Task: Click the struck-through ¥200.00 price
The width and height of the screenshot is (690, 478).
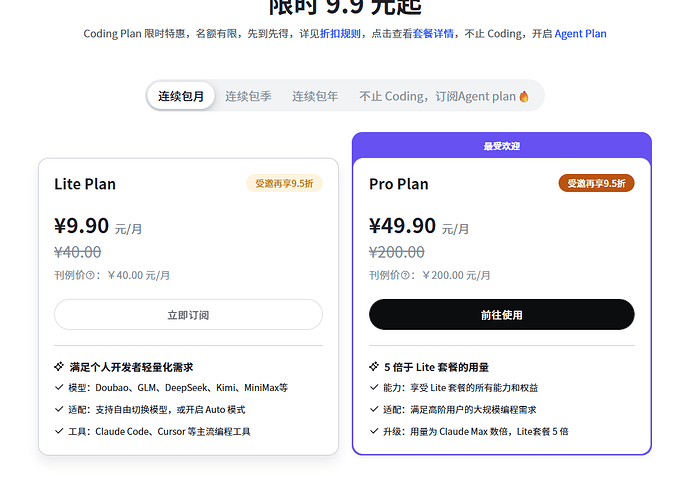Action: pyautogui.click(x=396, y=252)
